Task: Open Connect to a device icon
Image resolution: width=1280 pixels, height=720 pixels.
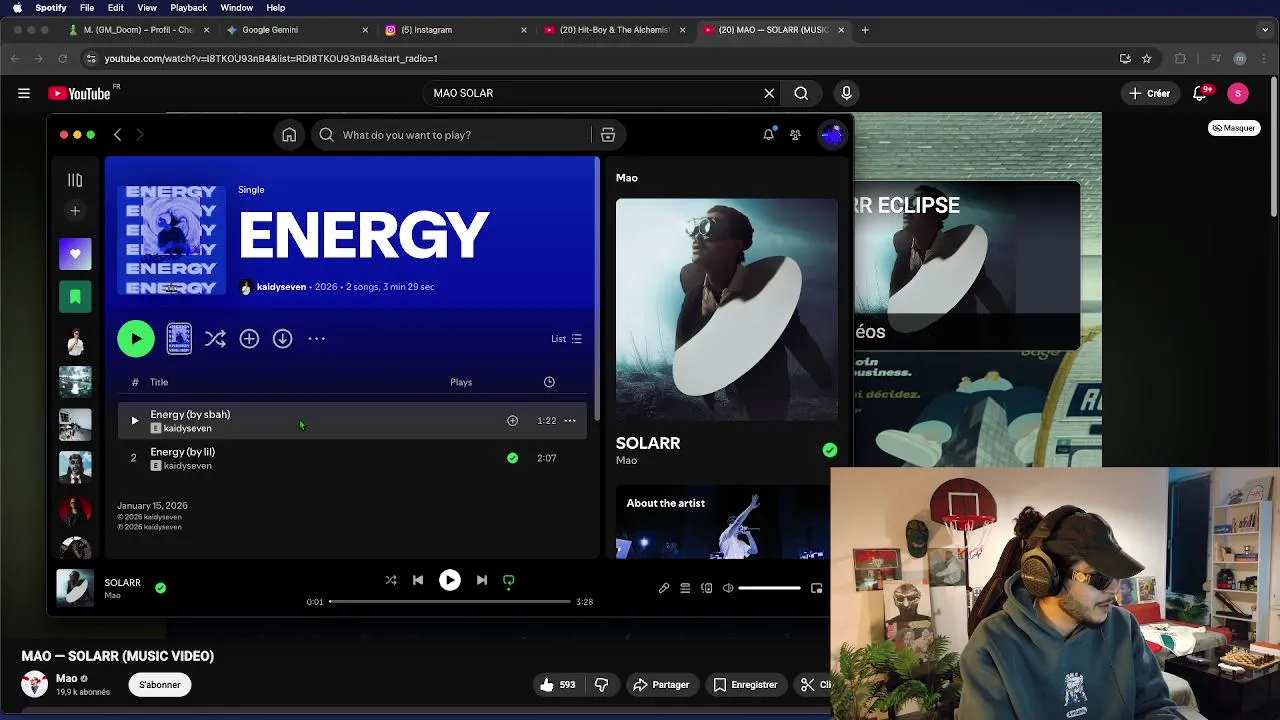Action: click(707, 588)
